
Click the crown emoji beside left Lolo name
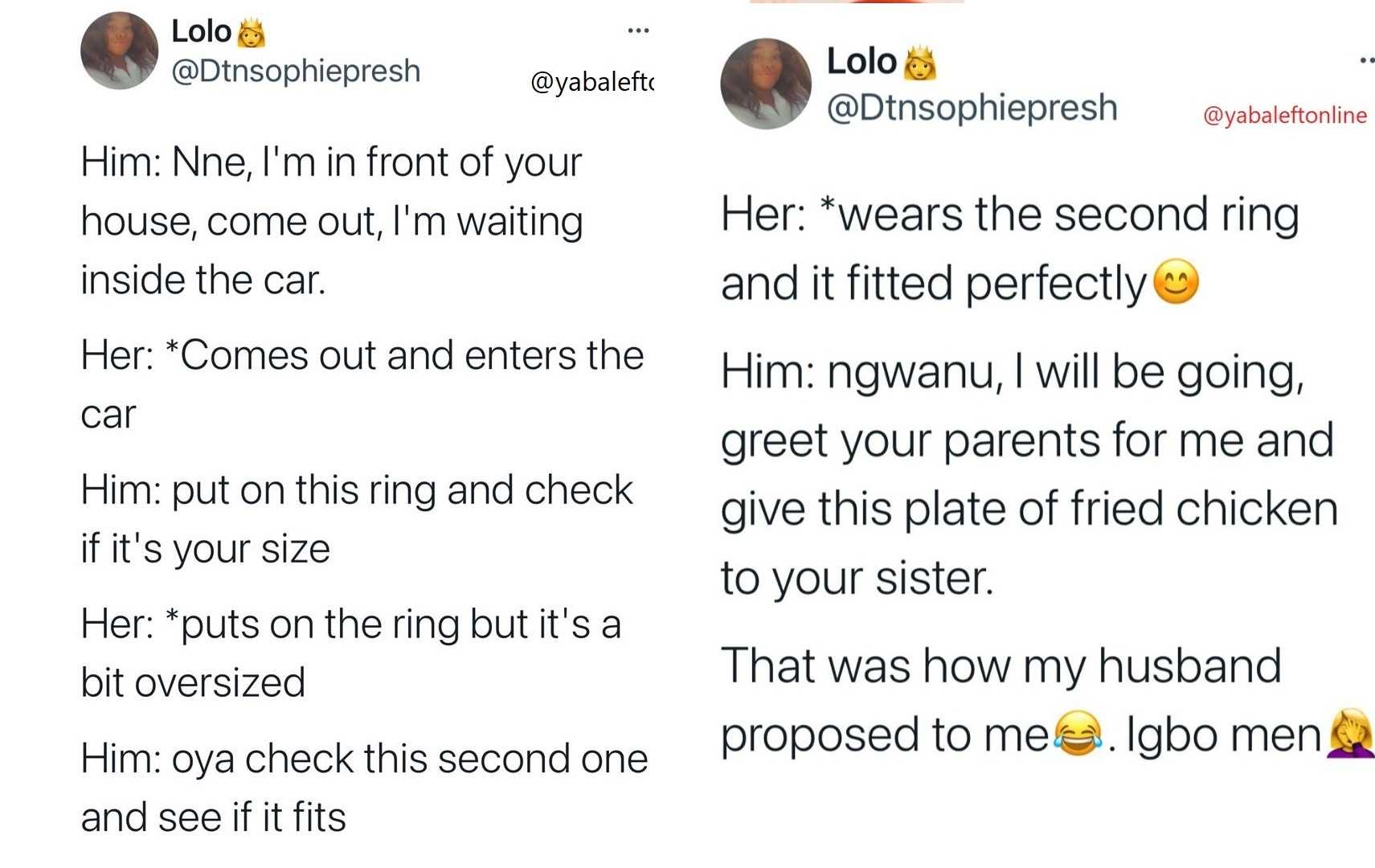click(251, 33)
